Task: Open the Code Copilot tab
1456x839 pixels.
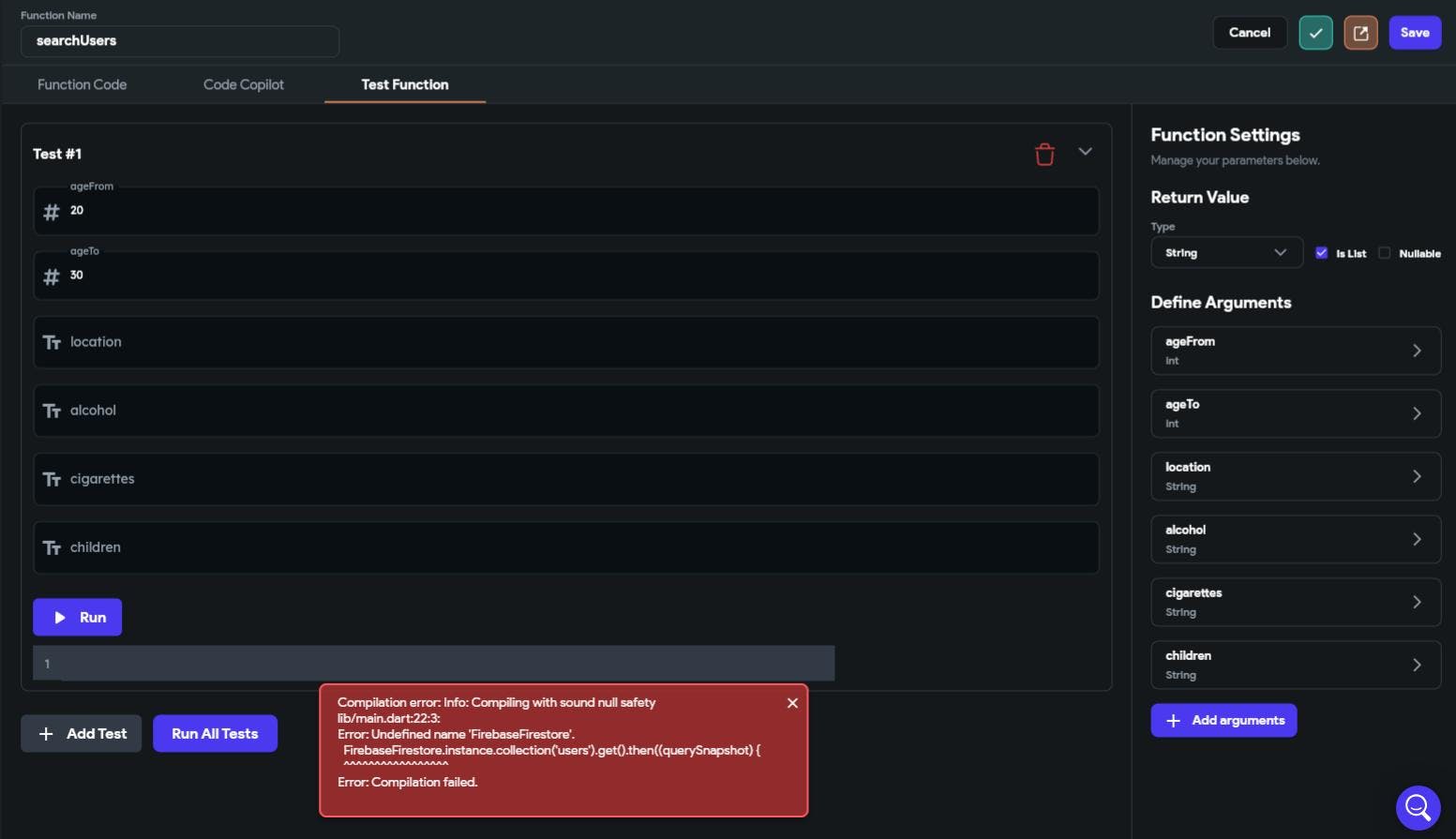Action: (x=244, y=84)
